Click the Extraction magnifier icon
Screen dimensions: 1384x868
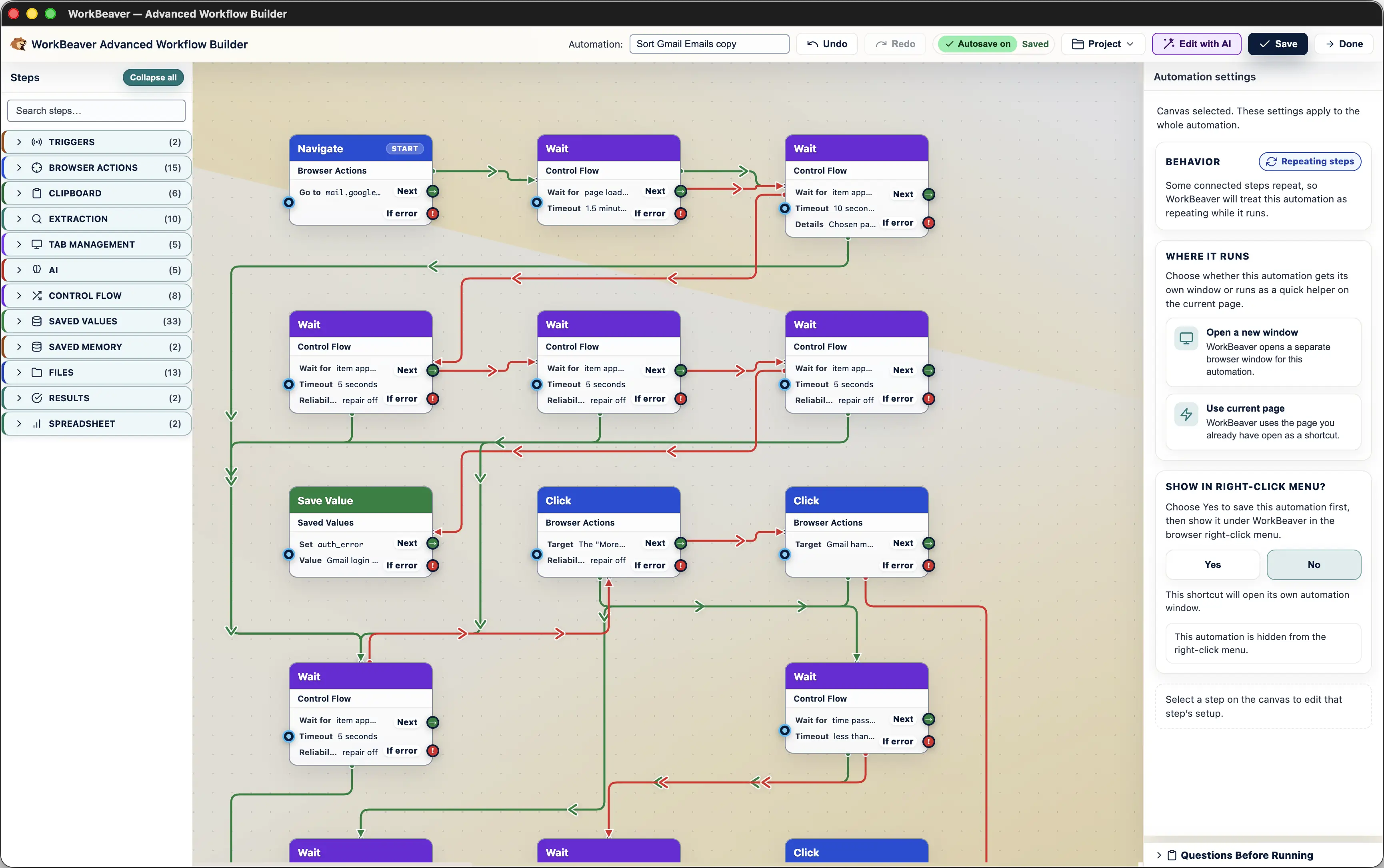(37, 219)
